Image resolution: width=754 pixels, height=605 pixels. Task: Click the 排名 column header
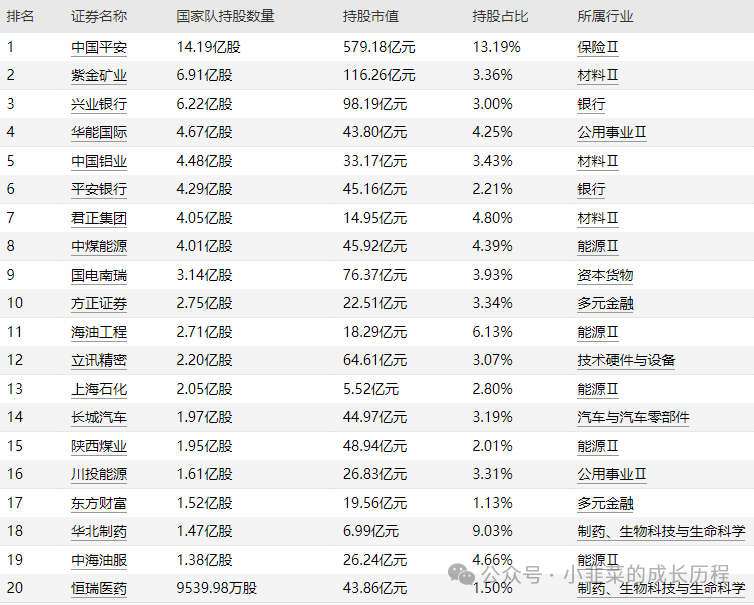[20, 16]
